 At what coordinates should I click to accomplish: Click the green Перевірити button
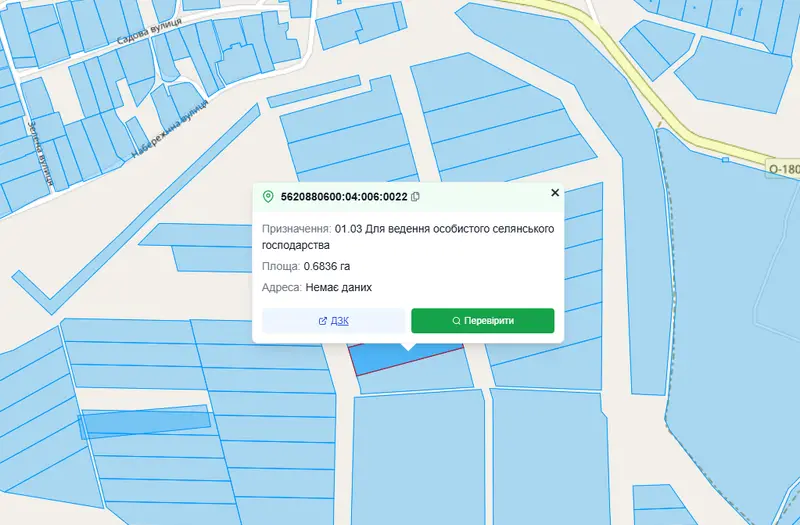[483, 320]
